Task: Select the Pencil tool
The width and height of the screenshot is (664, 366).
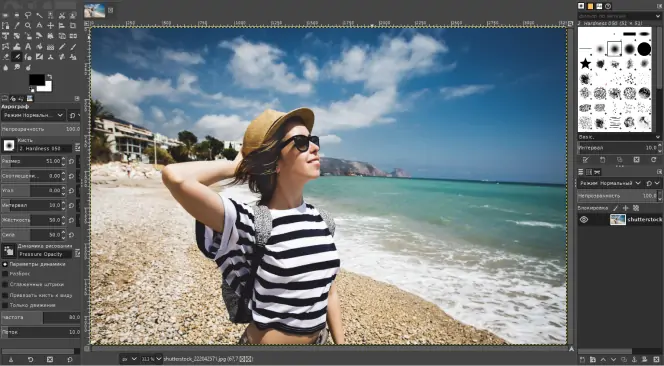Action: (x=62, y=47)
